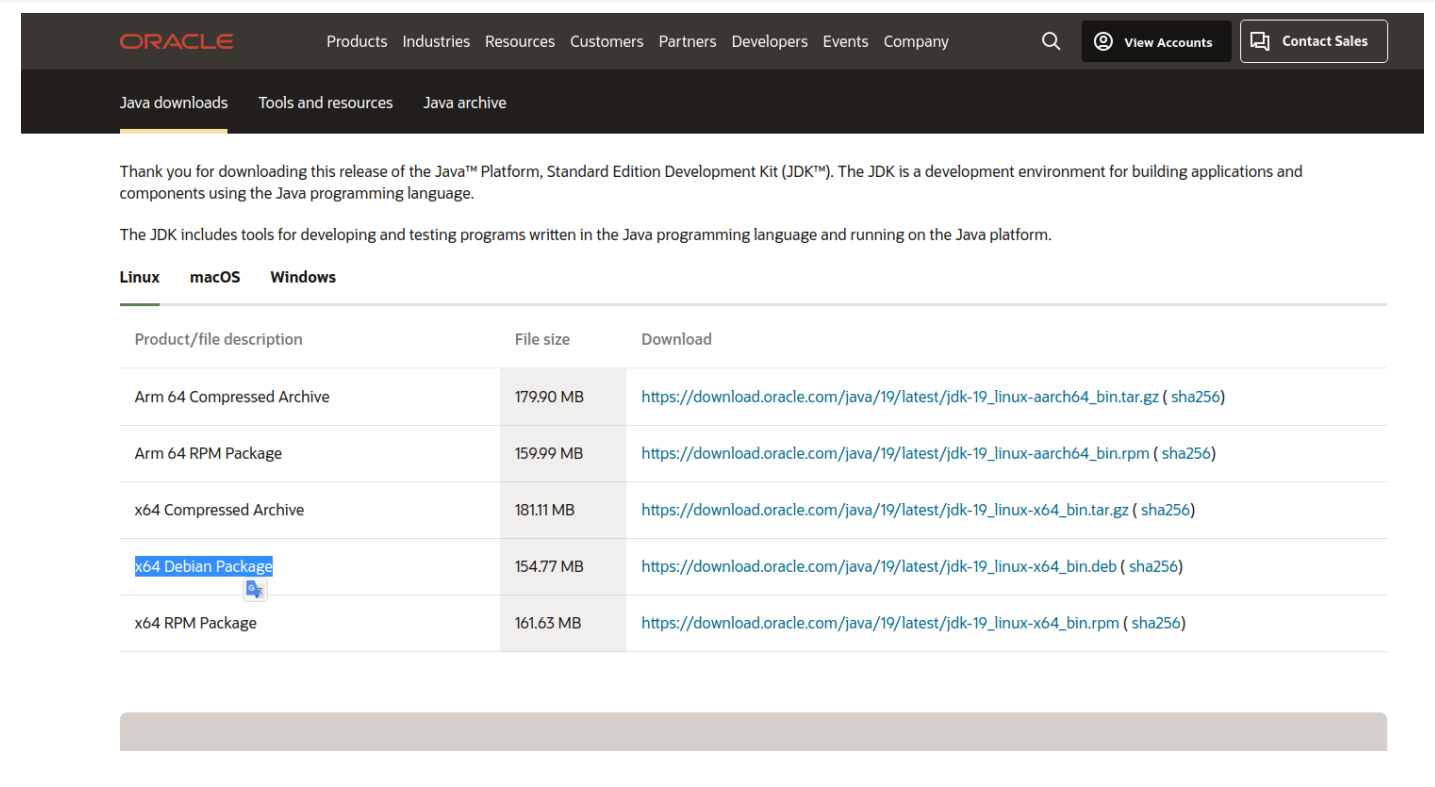Download the linux-x64 deb package link
Viewport: 1435px width, 787px height.
click(x=879, y=567)
